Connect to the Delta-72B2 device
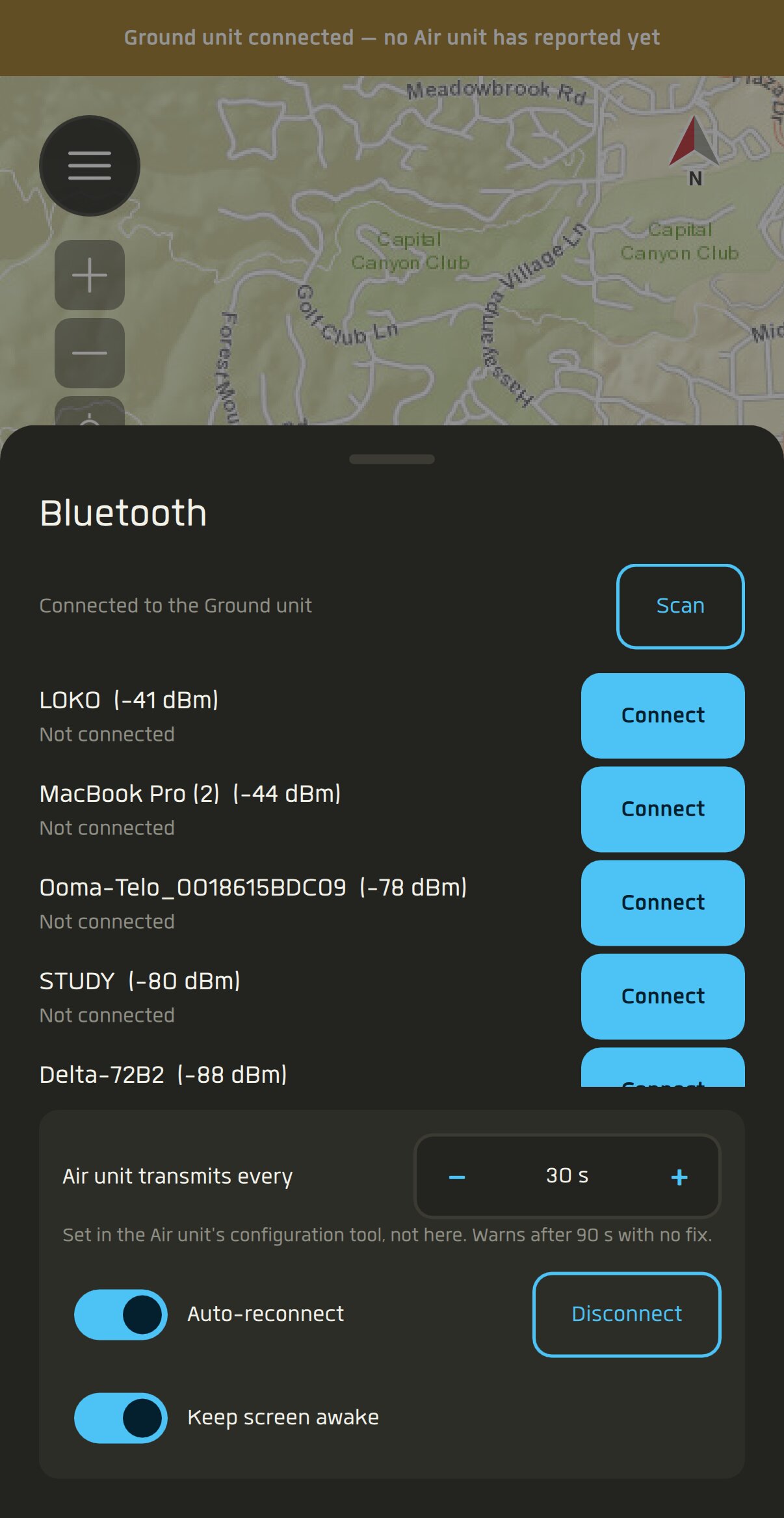Viewport: 784px width, 1518px height. pyautogui.click(x=662, y=1068)
